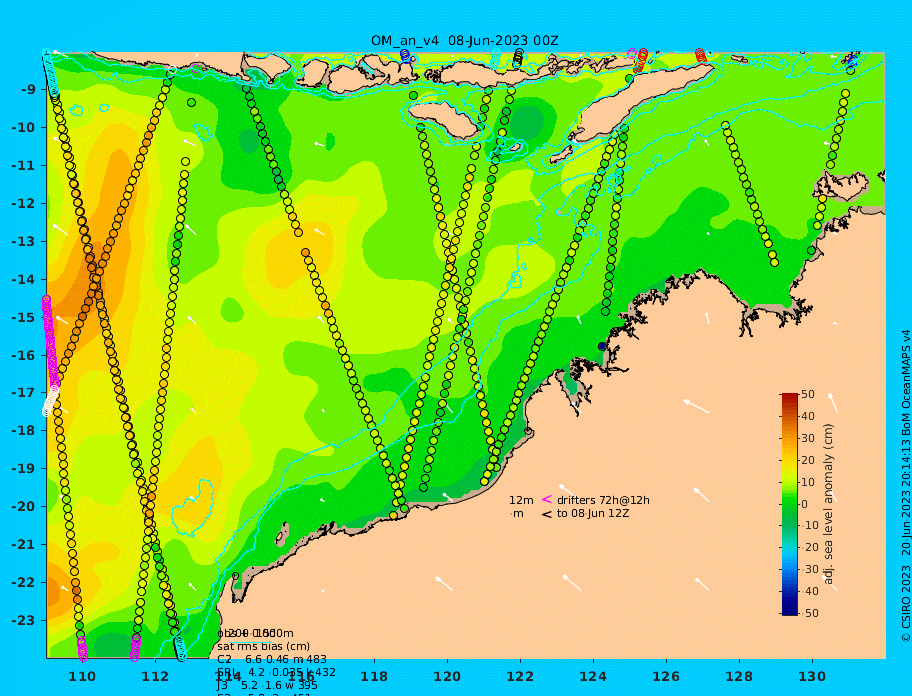Screen dimensions: 912x696
Task: Click longitude axis label "130"
Action: click(812, 676)
